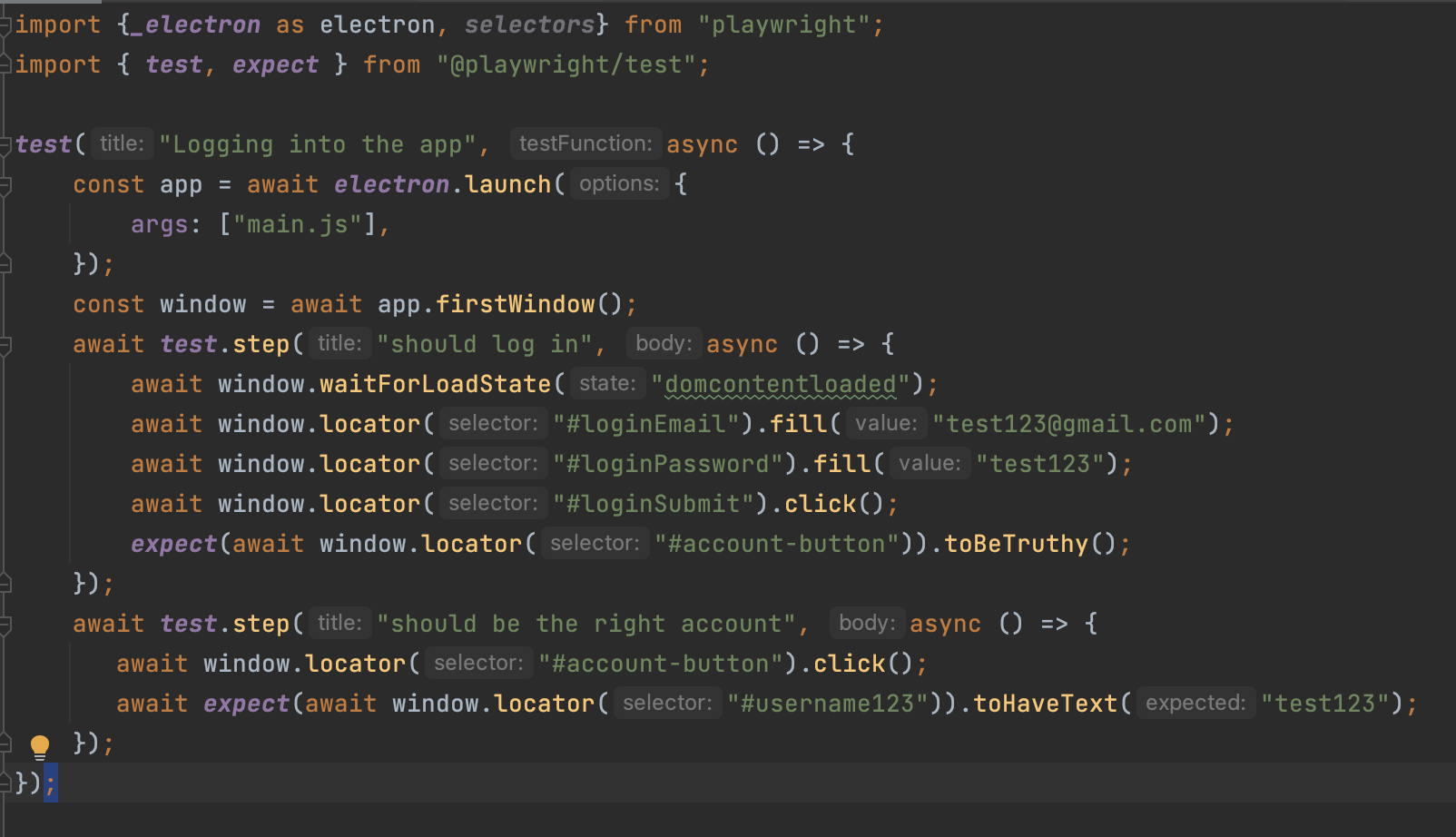The image size is (1456, 837).
Task: Click the underlined "domcontentloaded" string
Action: 781,384
